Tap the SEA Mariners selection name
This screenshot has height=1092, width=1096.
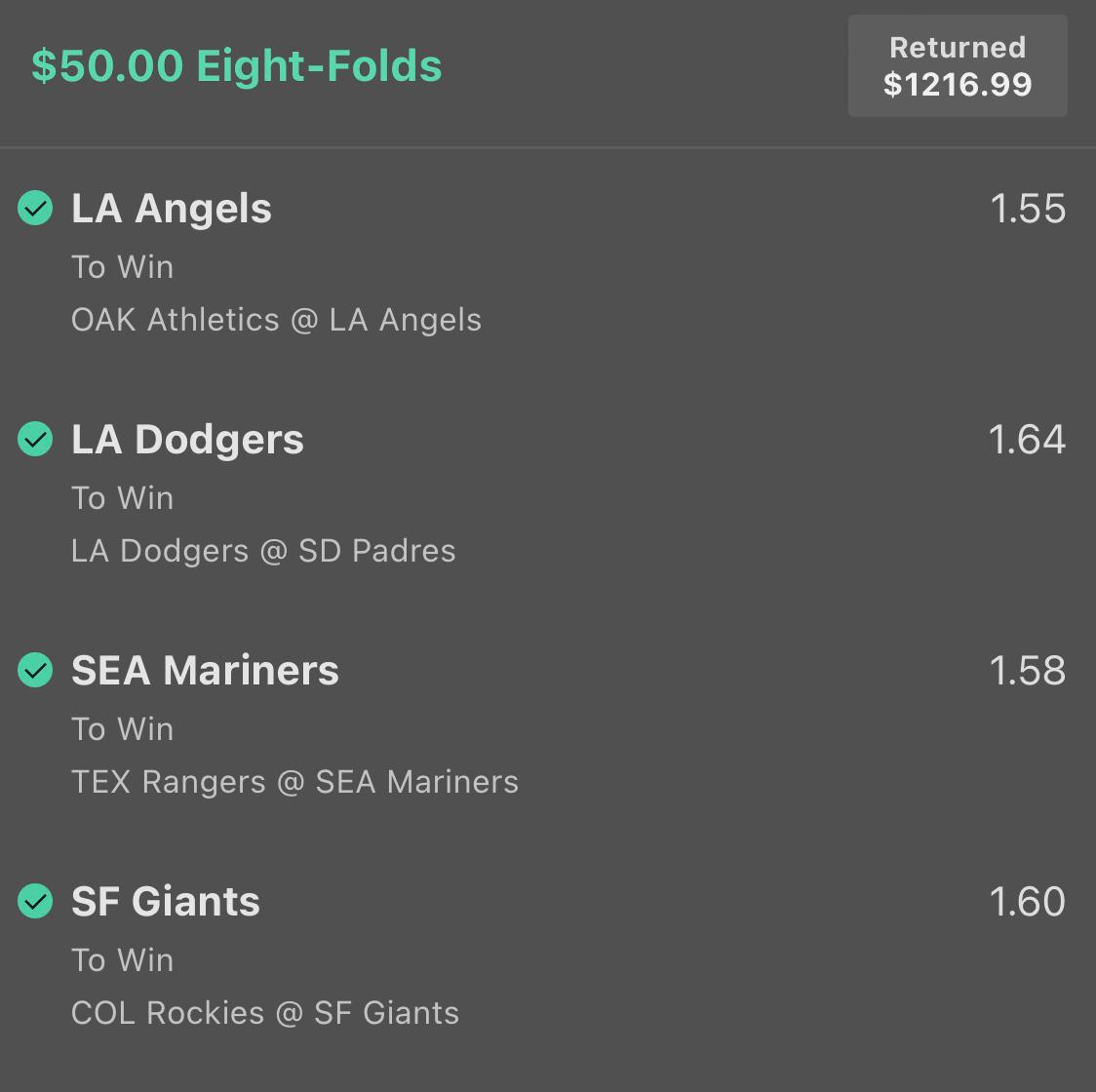tap(205, 671)
